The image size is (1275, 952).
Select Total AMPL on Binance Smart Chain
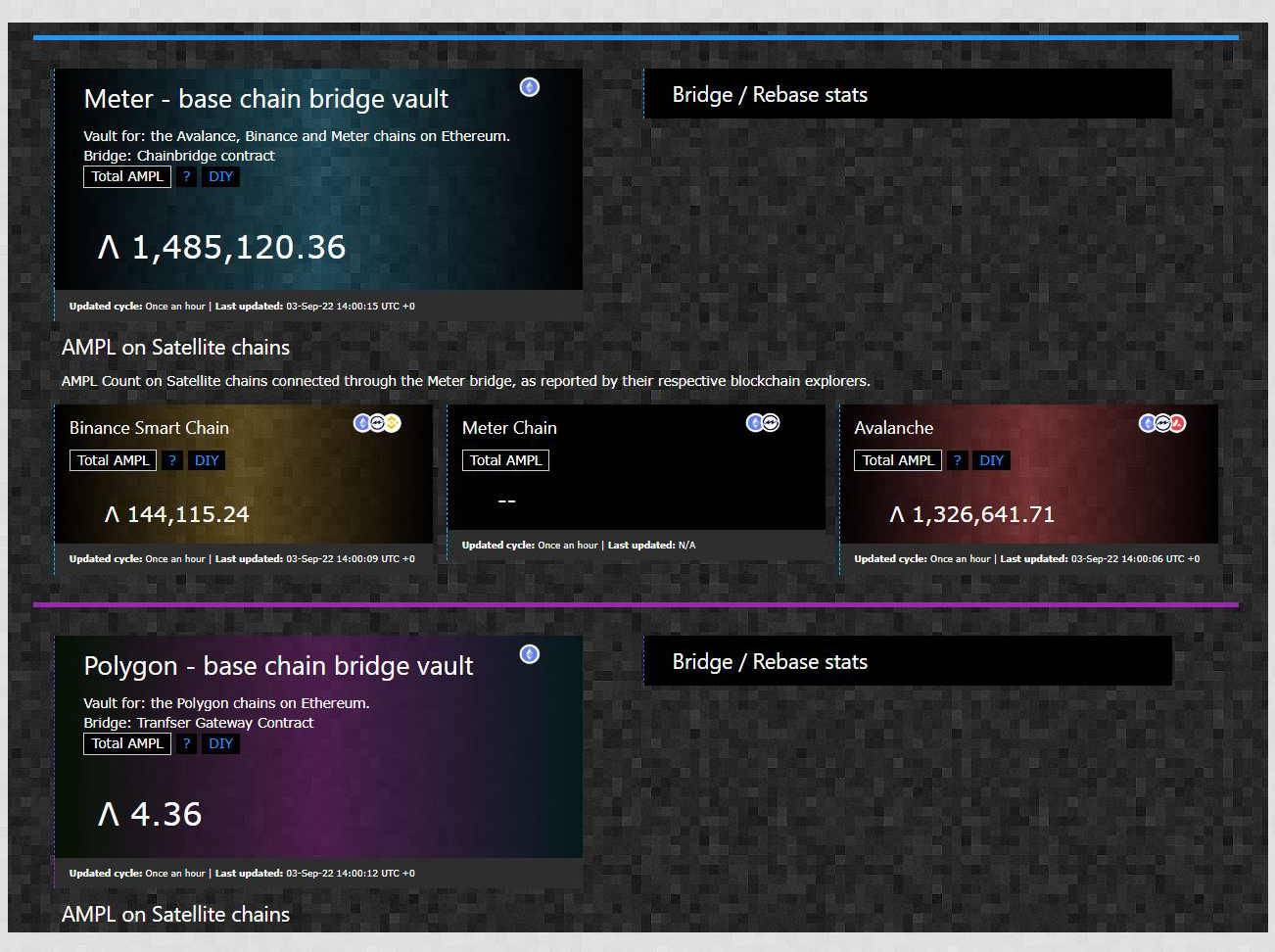[x=113, y=460]
